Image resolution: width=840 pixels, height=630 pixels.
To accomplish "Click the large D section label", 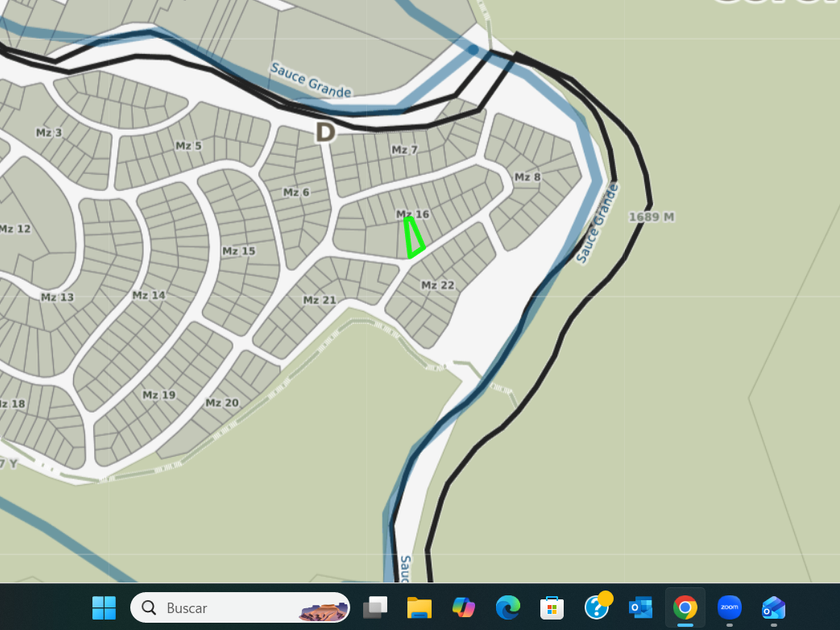I will (325, 132).
